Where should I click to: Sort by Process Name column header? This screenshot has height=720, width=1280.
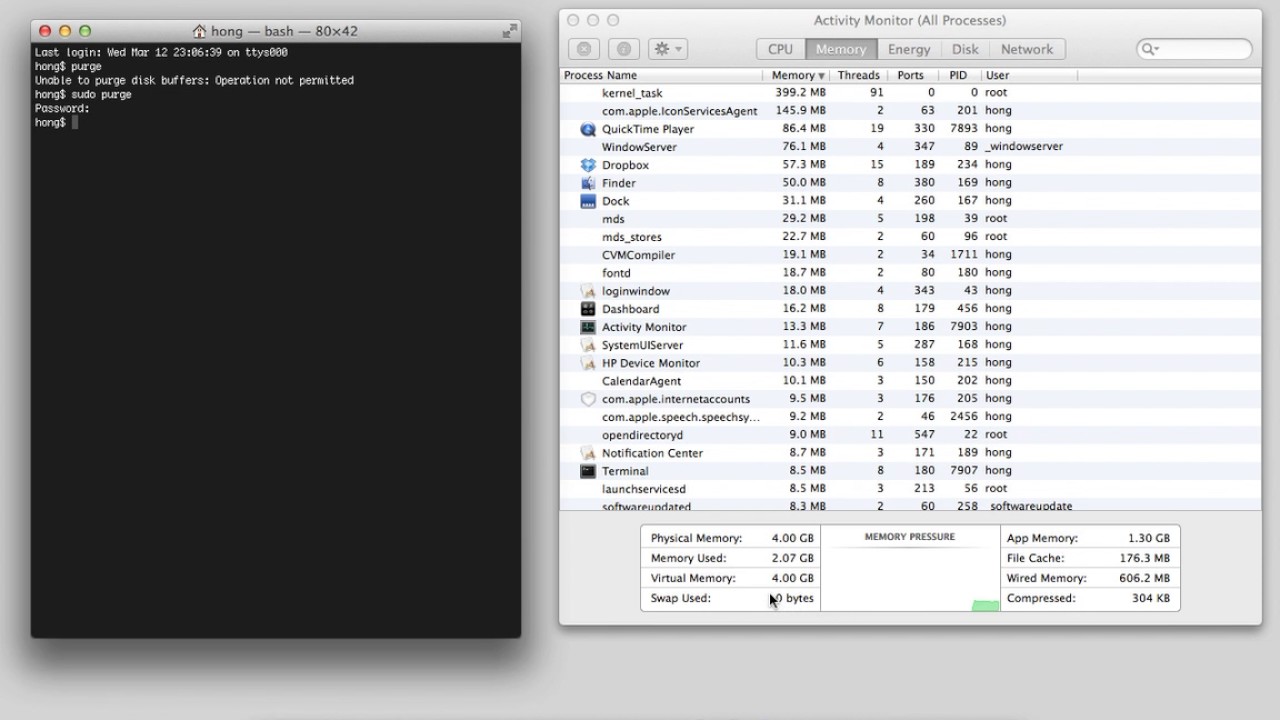[x=662, y=75]
